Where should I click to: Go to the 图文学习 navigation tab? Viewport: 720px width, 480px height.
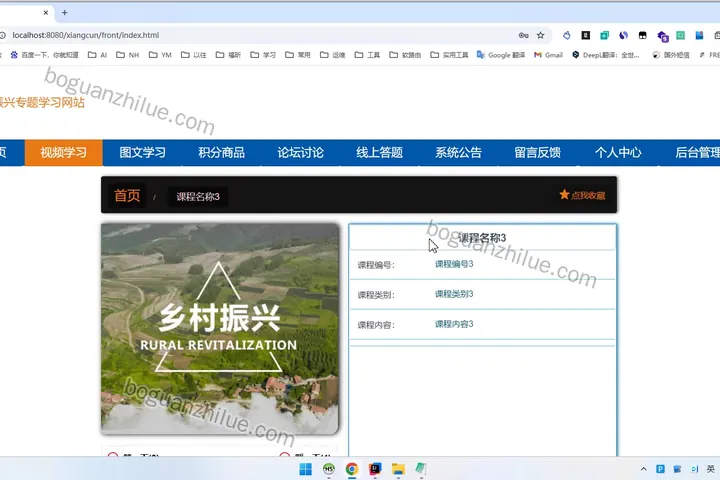pos(142,152)
